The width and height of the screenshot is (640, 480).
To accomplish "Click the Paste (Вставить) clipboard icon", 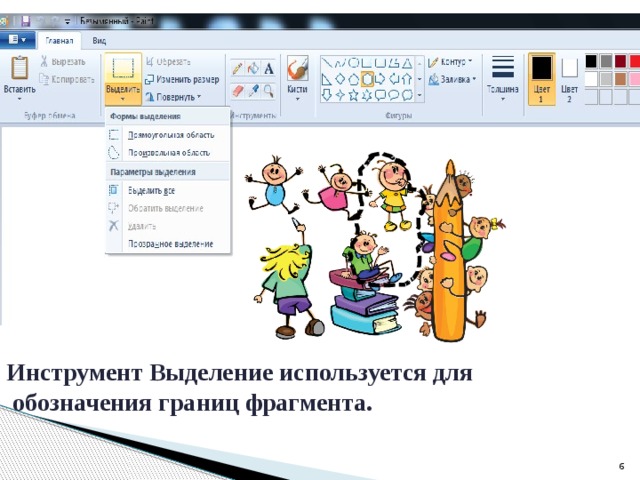I will point(20,68).
